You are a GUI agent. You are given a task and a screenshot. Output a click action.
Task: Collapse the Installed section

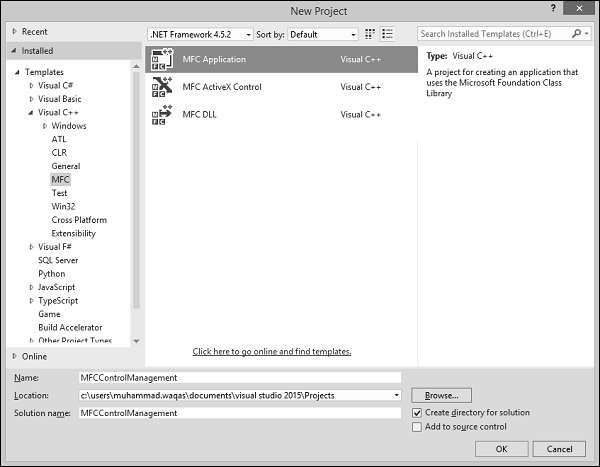pos(14,51)
